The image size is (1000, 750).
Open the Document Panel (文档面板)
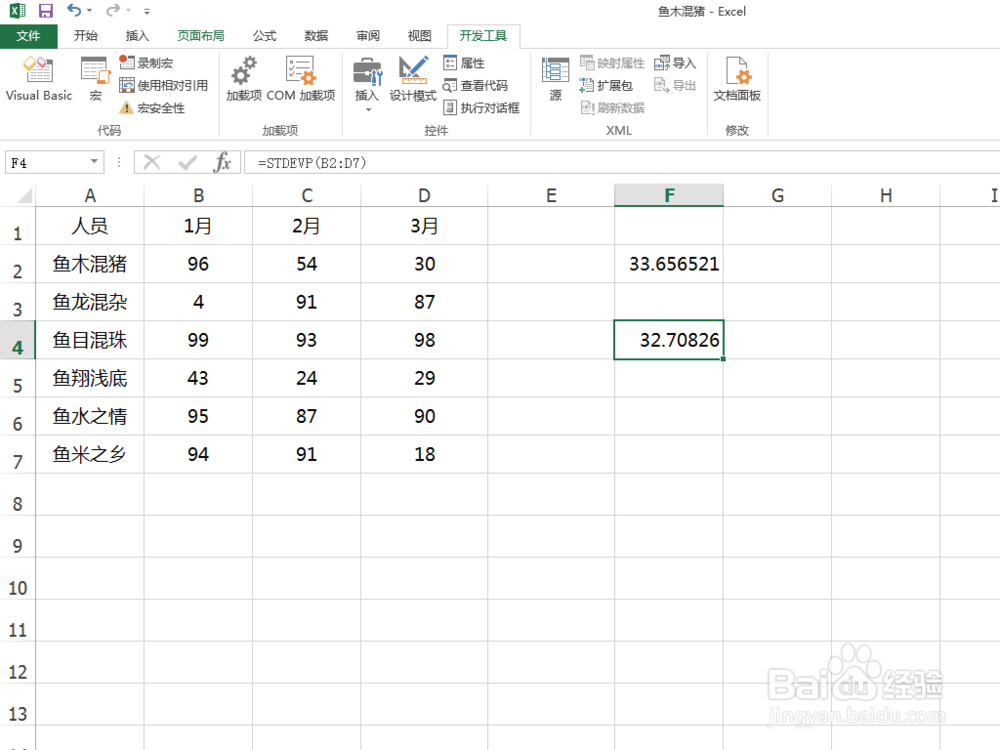pyautogui.click(x=737, y=79)
